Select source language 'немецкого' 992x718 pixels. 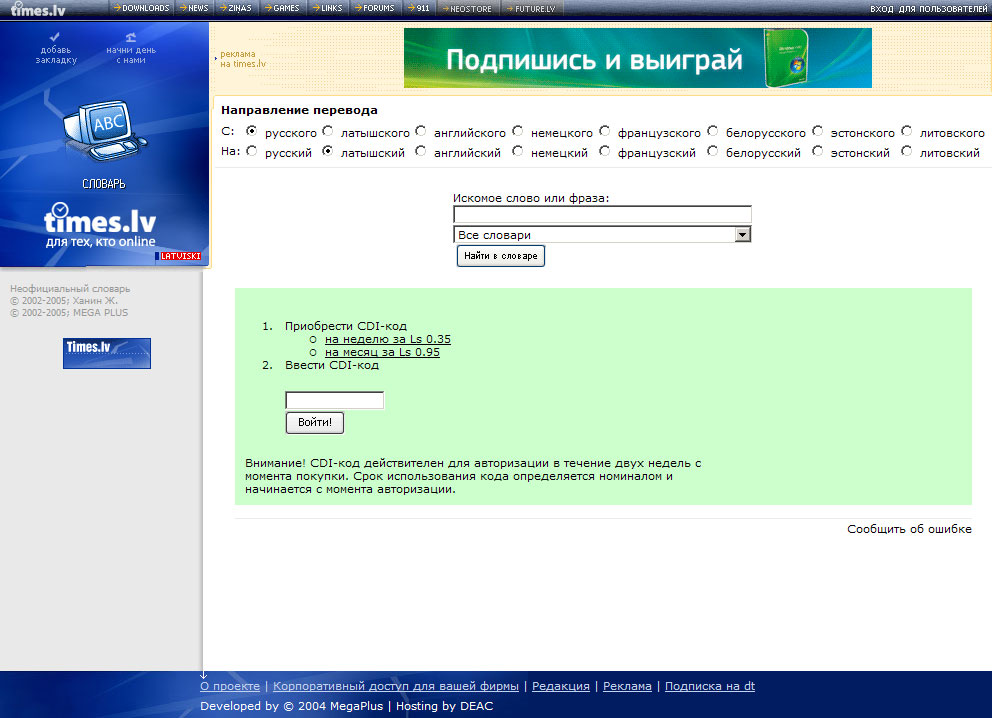pyautogui.click(x=518, y=131)
